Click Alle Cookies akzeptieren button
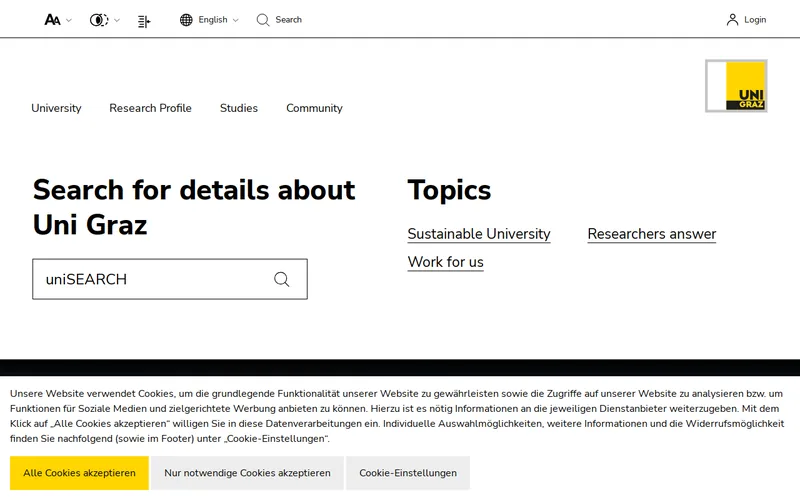 (x=80, y=473)
